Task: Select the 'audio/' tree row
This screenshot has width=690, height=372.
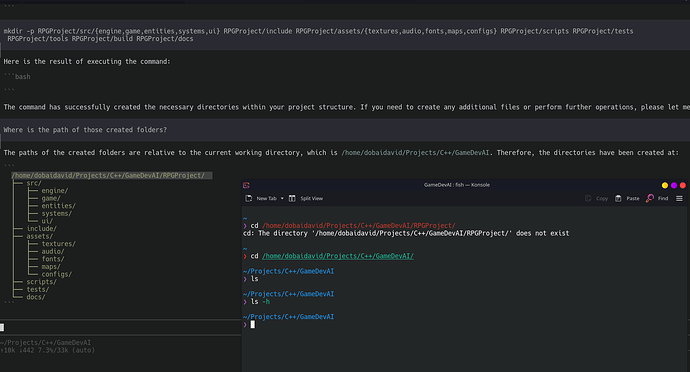Action: pyautogui.click(x=53, y=251)
